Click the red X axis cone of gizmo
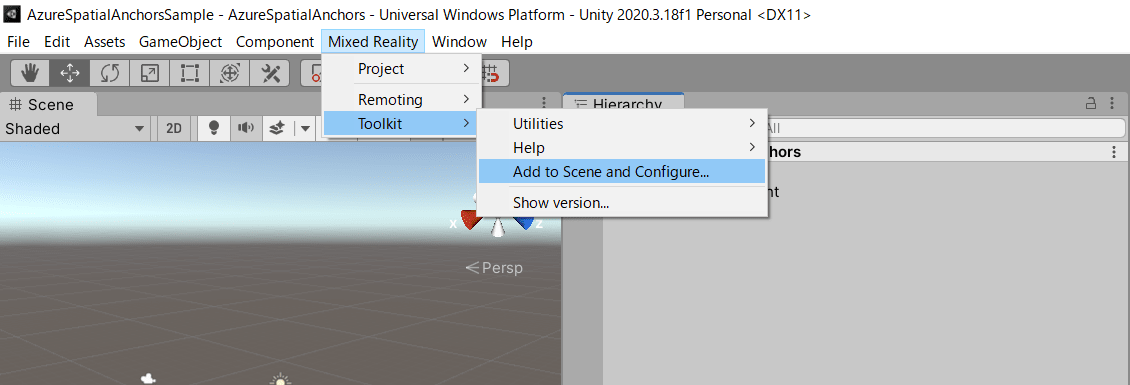Screen dimensions: 1130x385 [471, 219]
